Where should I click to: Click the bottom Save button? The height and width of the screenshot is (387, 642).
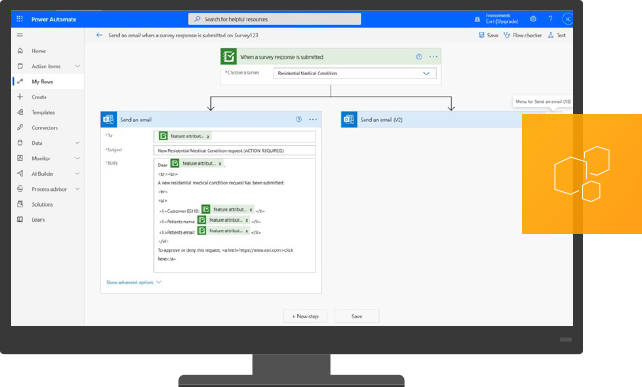point(357,316)
